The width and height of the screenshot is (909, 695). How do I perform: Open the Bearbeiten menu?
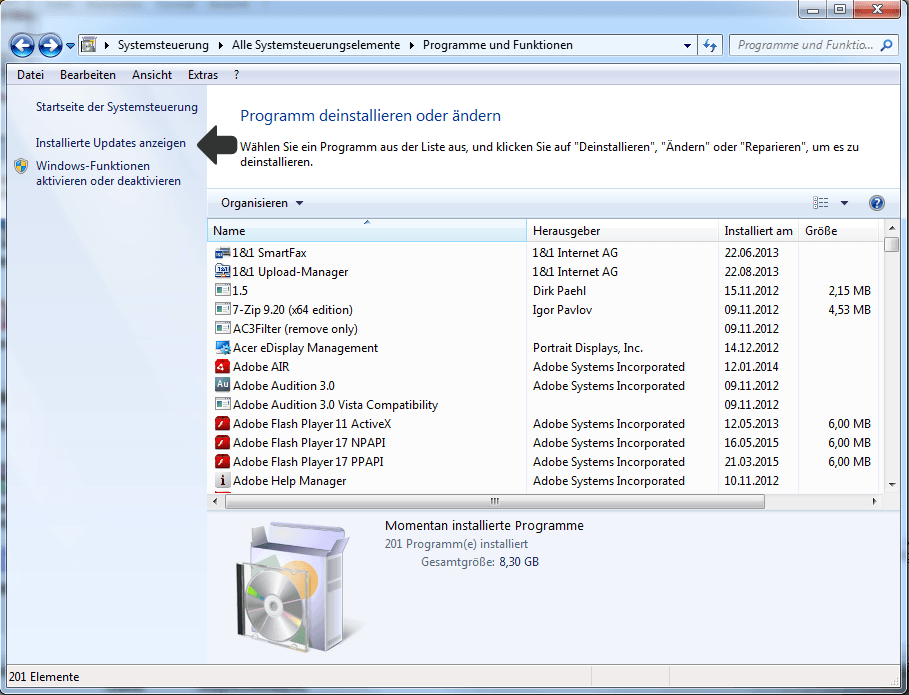[x=88, y=75]
